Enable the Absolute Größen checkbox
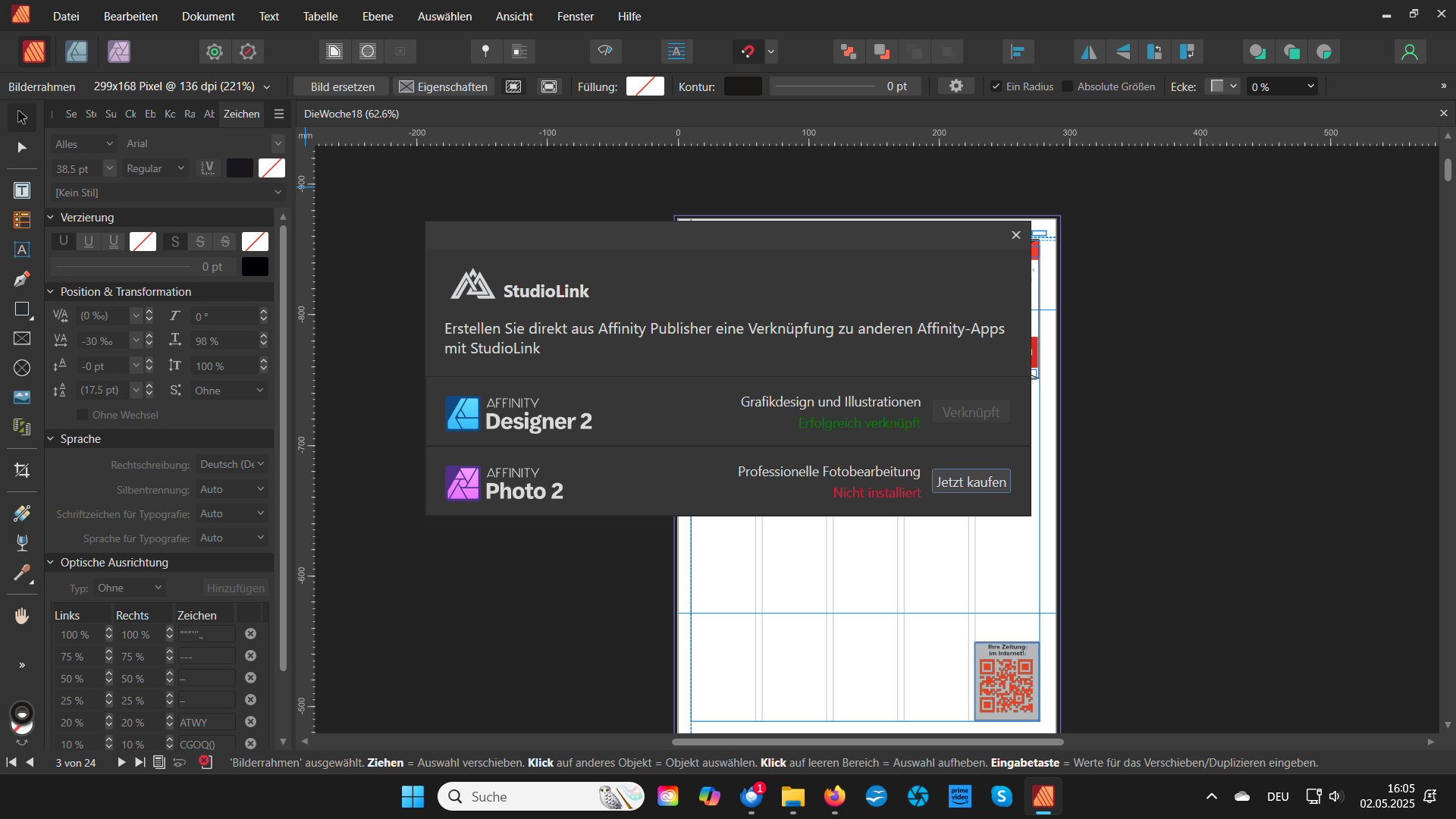This screenshot has width=1456, height=819. pos(1068,86)
